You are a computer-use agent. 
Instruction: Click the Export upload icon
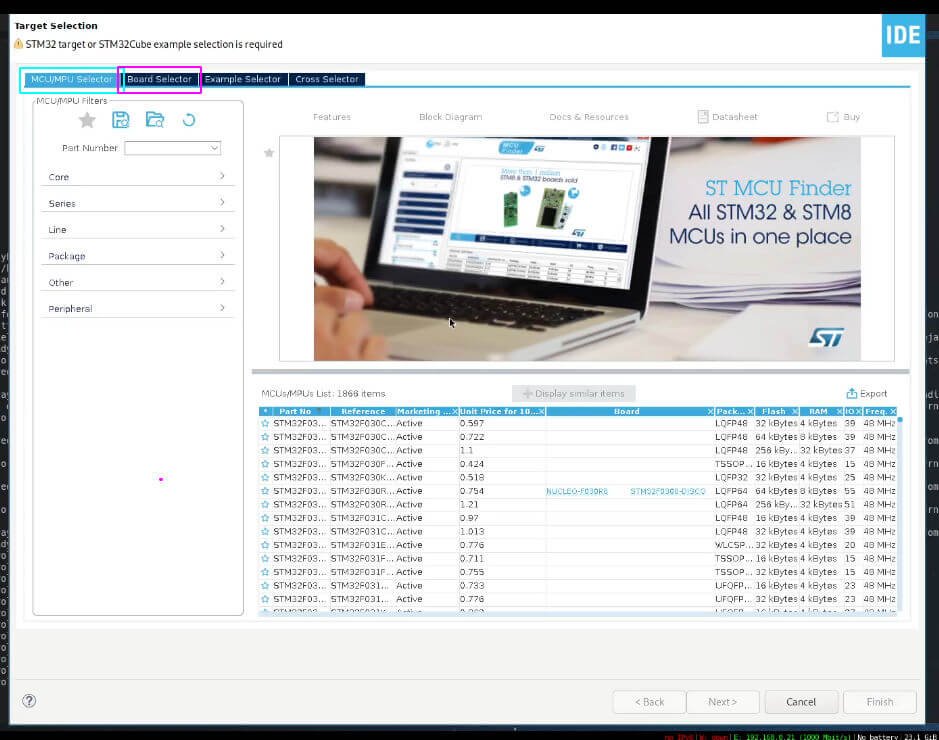[852, 393]
